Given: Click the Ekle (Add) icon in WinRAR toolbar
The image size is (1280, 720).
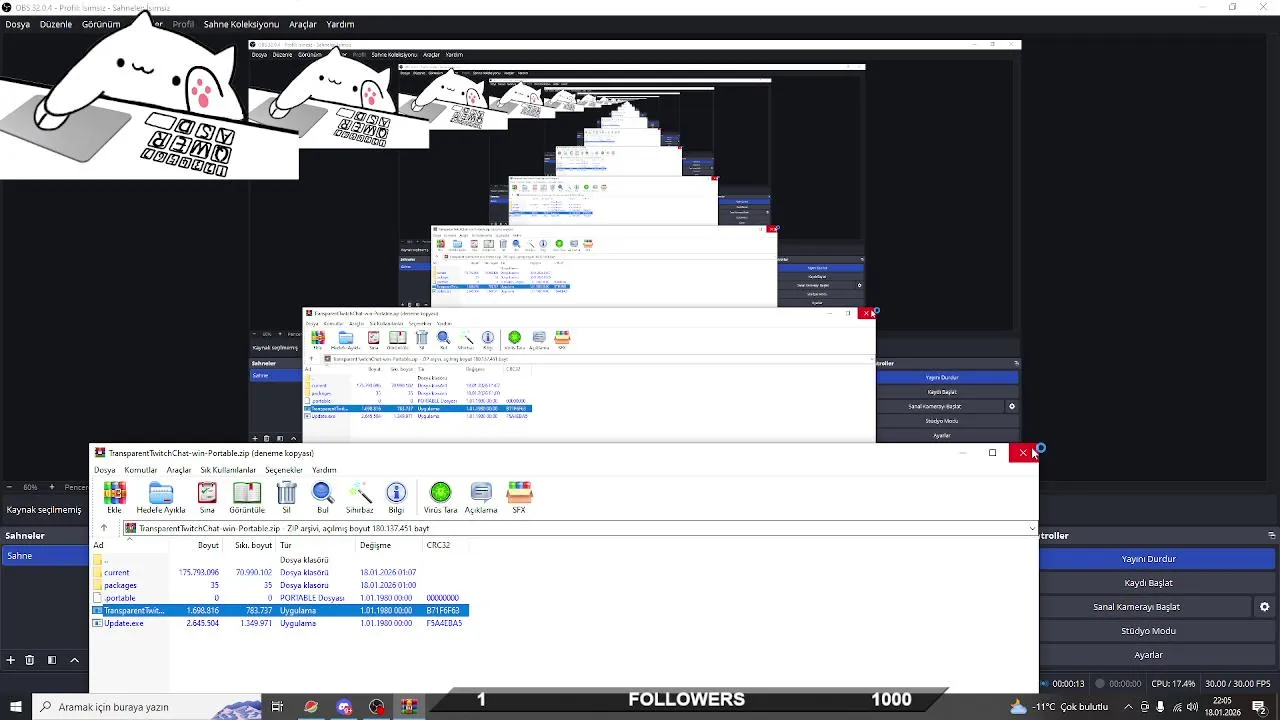Looking at the screenshot, I should pos(115,497).
